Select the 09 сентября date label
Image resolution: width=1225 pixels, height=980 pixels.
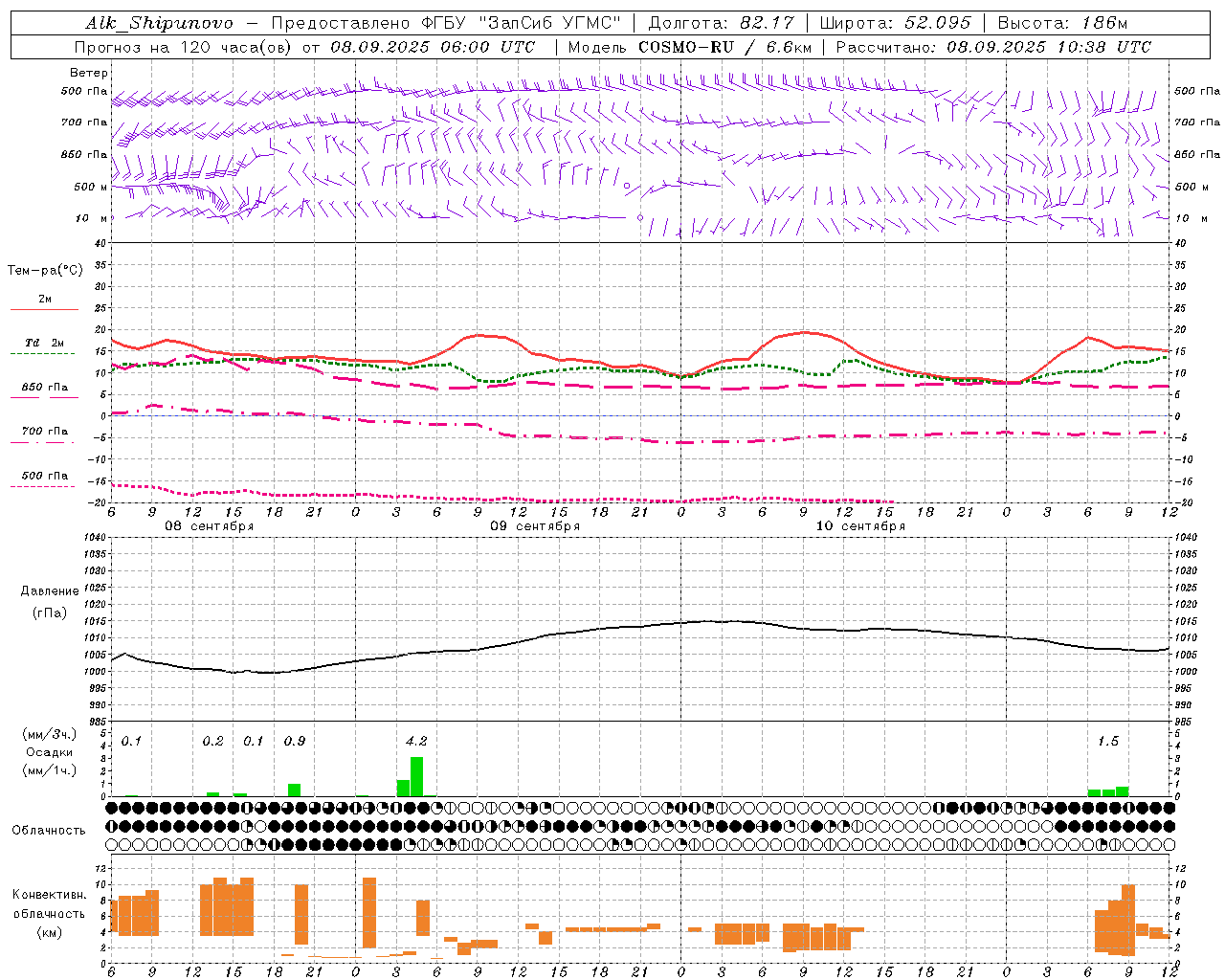coord(535,526)
